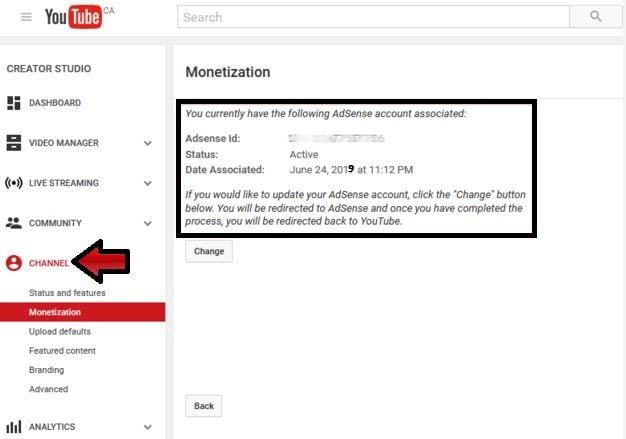Open the DASHBOARD section
This screenshot has height=439, width=626.
pyautogui.click(x=55, y=103)
